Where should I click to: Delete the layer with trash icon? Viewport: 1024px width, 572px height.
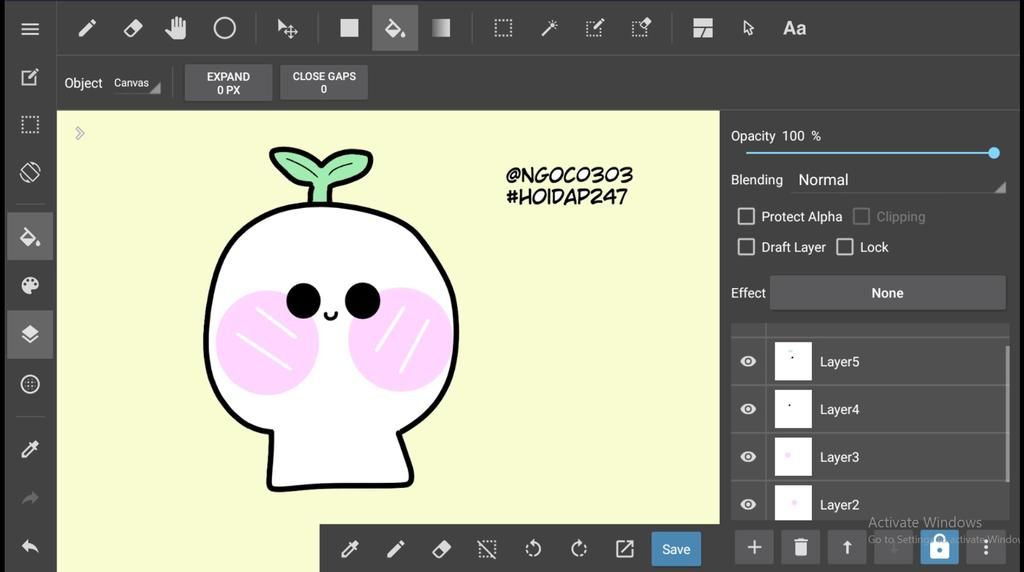pyautogui.click(x=801, y=547)
